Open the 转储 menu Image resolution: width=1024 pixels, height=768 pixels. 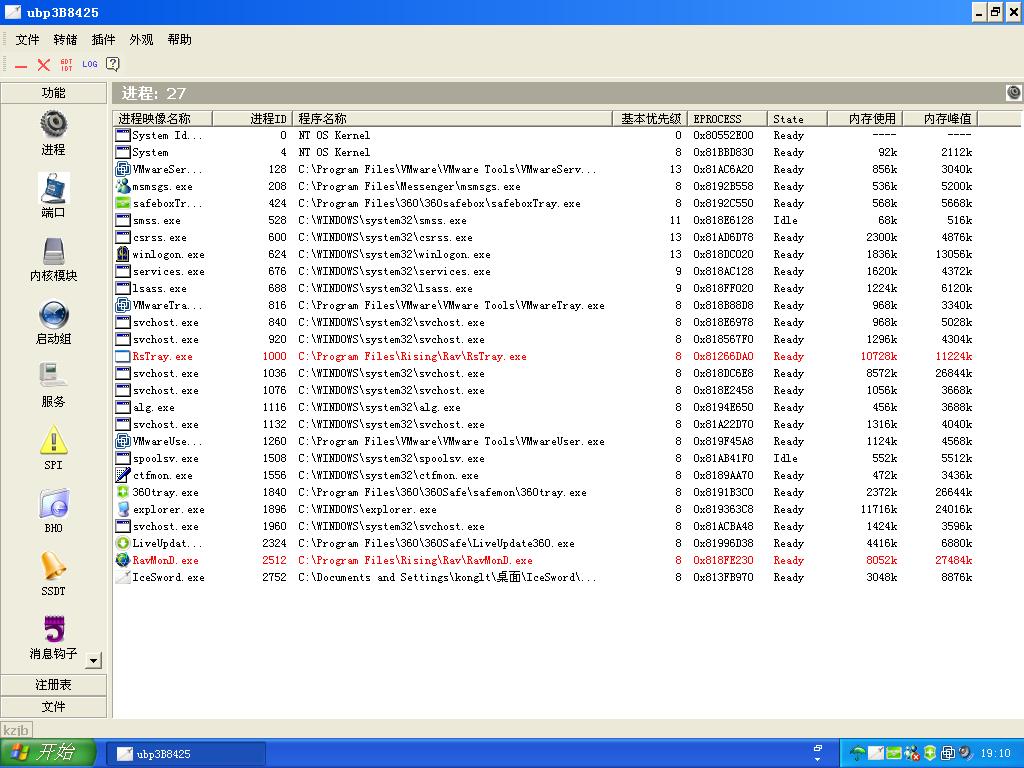[65, 40]
